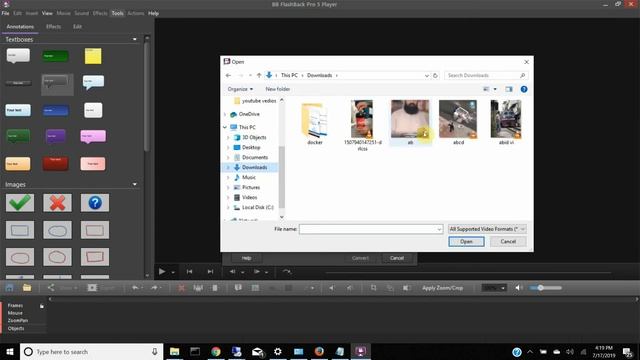This screenshot has height=360, width=640.
Task: Click the home icon in bottom toolbar
Action: [9, 288]
